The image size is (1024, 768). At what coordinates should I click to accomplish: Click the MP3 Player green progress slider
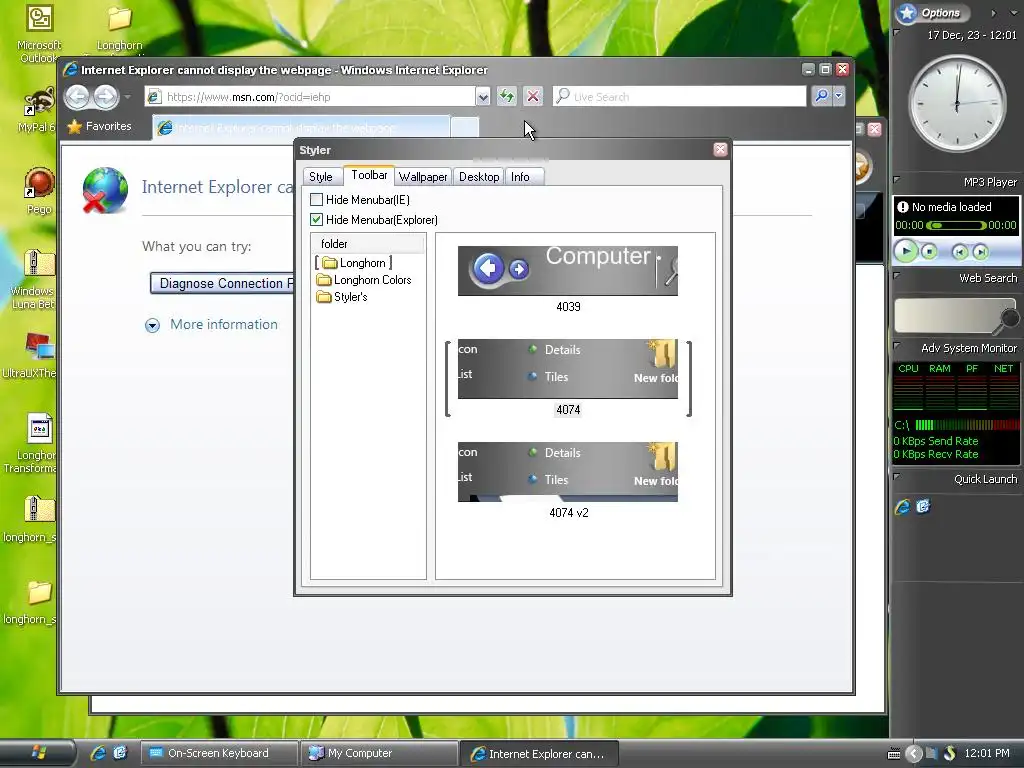pos(956,225)
